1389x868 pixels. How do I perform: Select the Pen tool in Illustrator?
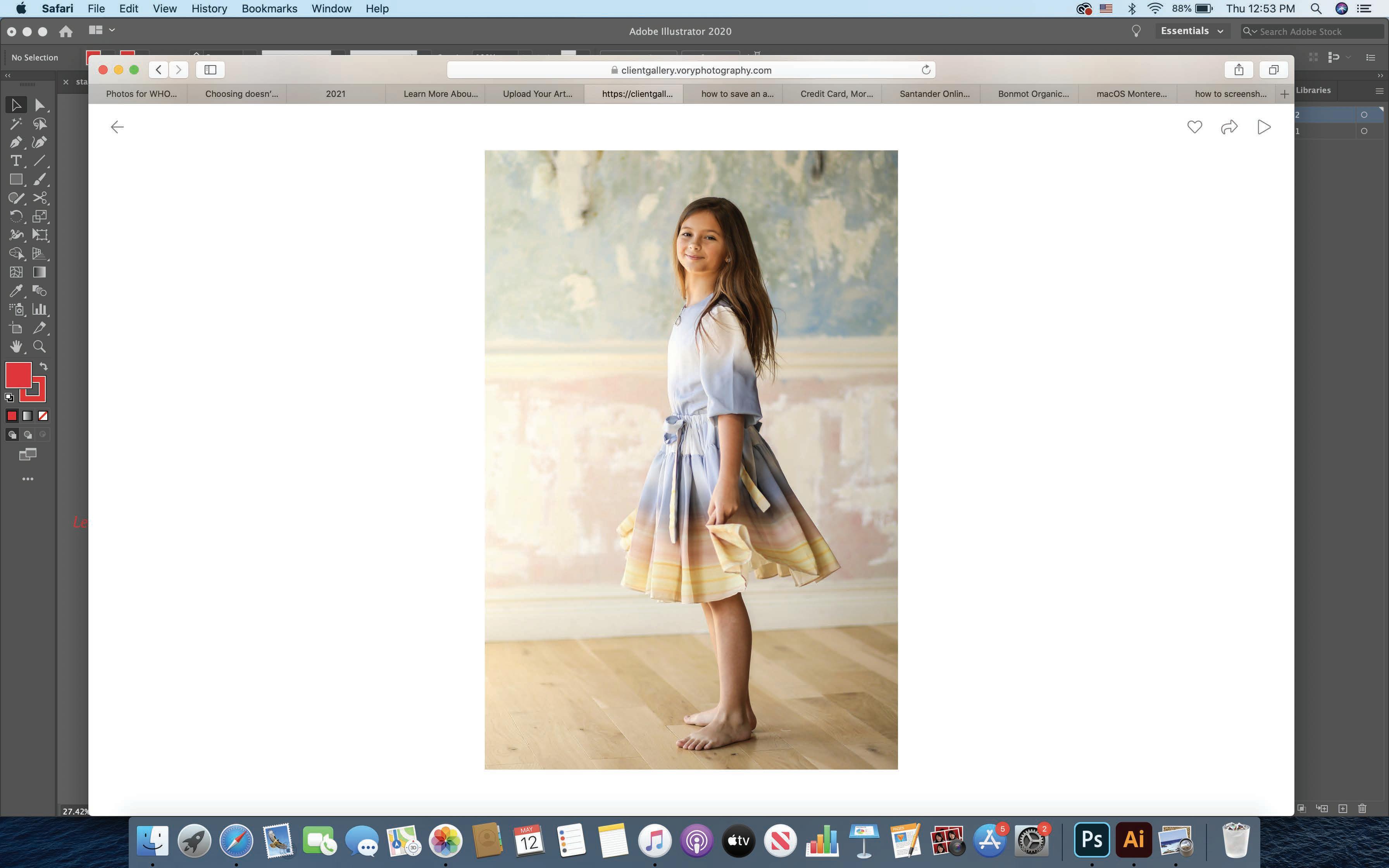point(16,142)
